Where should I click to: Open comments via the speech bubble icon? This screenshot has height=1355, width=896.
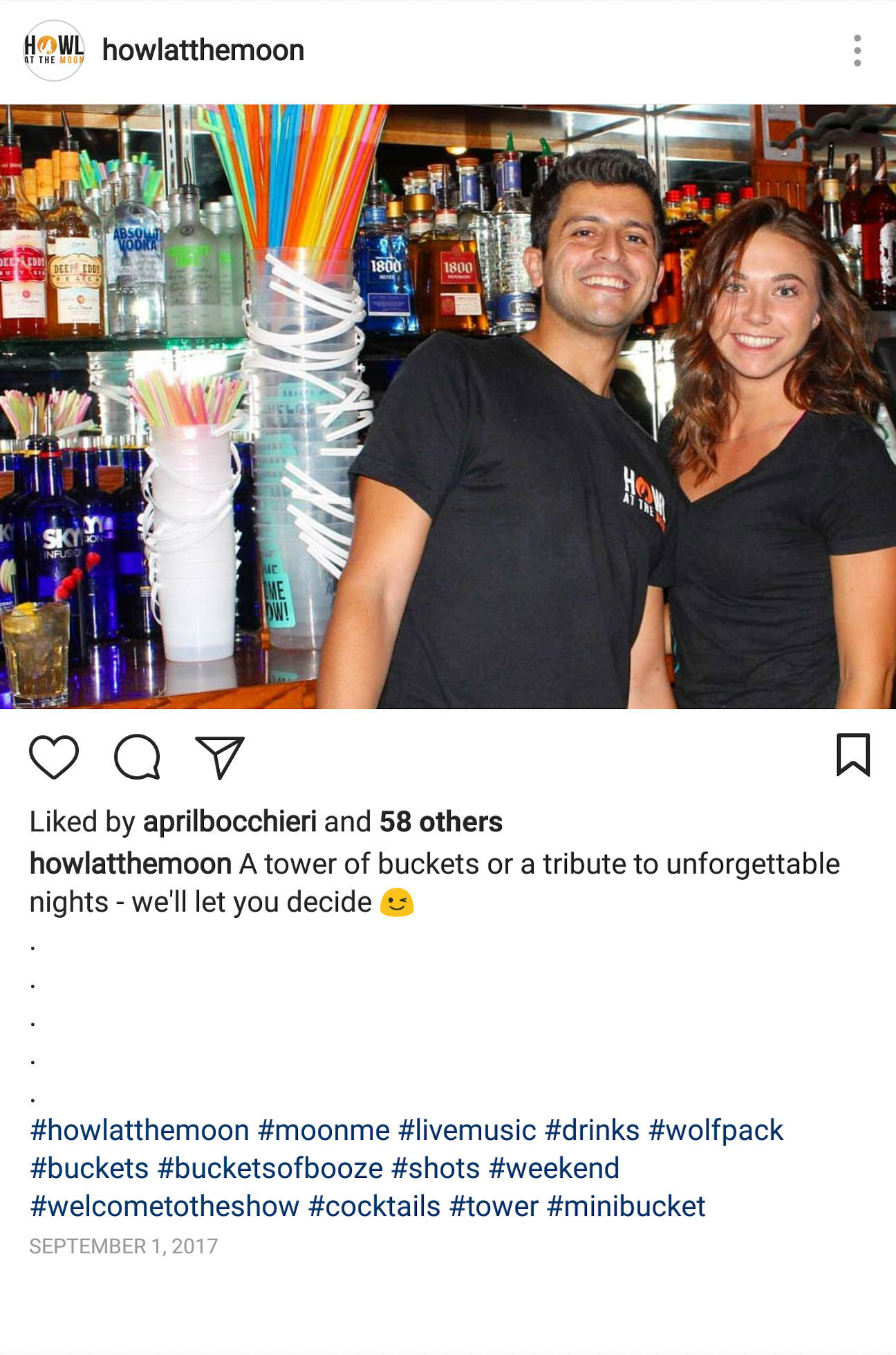(137, 757)
